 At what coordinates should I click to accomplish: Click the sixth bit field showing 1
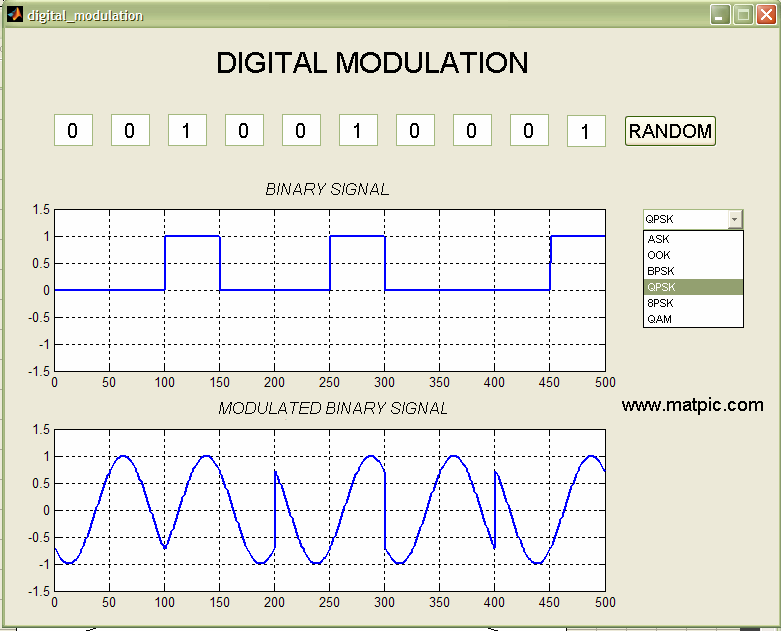(358, 130)
